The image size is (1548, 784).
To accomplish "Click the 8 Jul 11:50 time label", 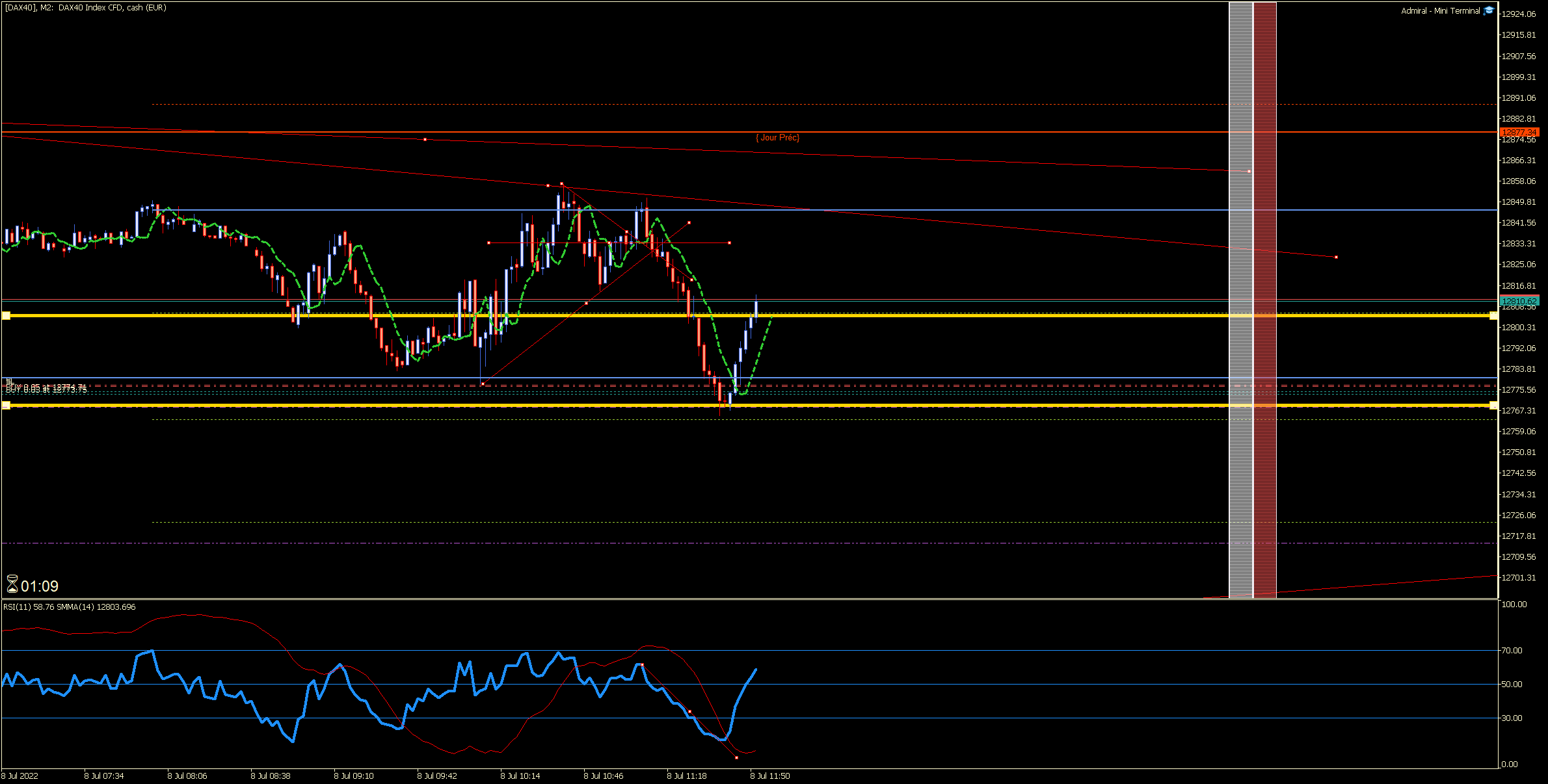I will (770, 776).
